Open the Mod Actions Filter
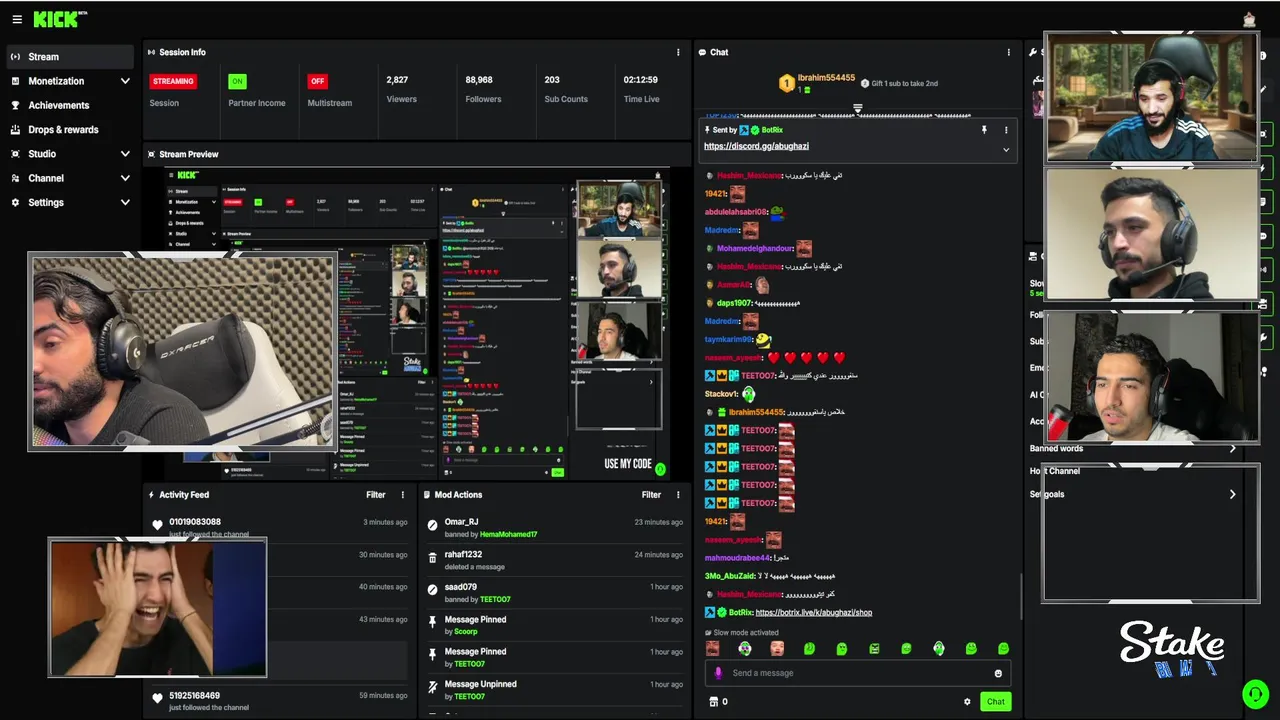The image size is (1280, 720). tap(651, 494)
